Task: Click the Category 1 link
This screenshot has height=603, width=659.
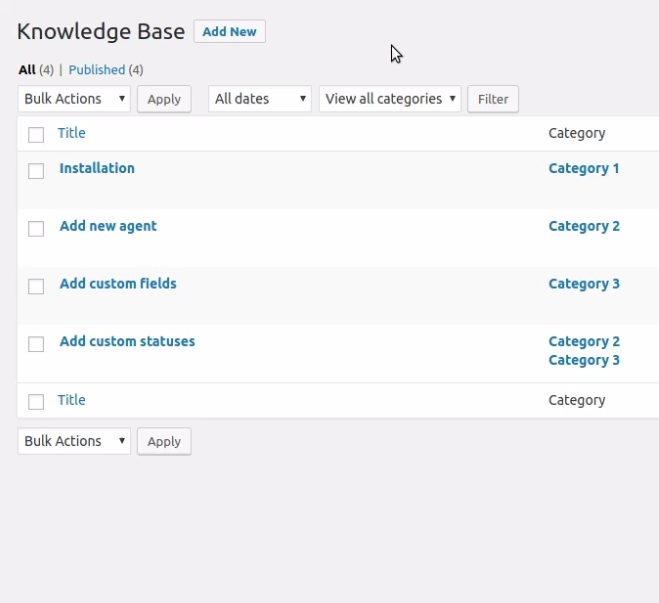Action: (584, 168)
